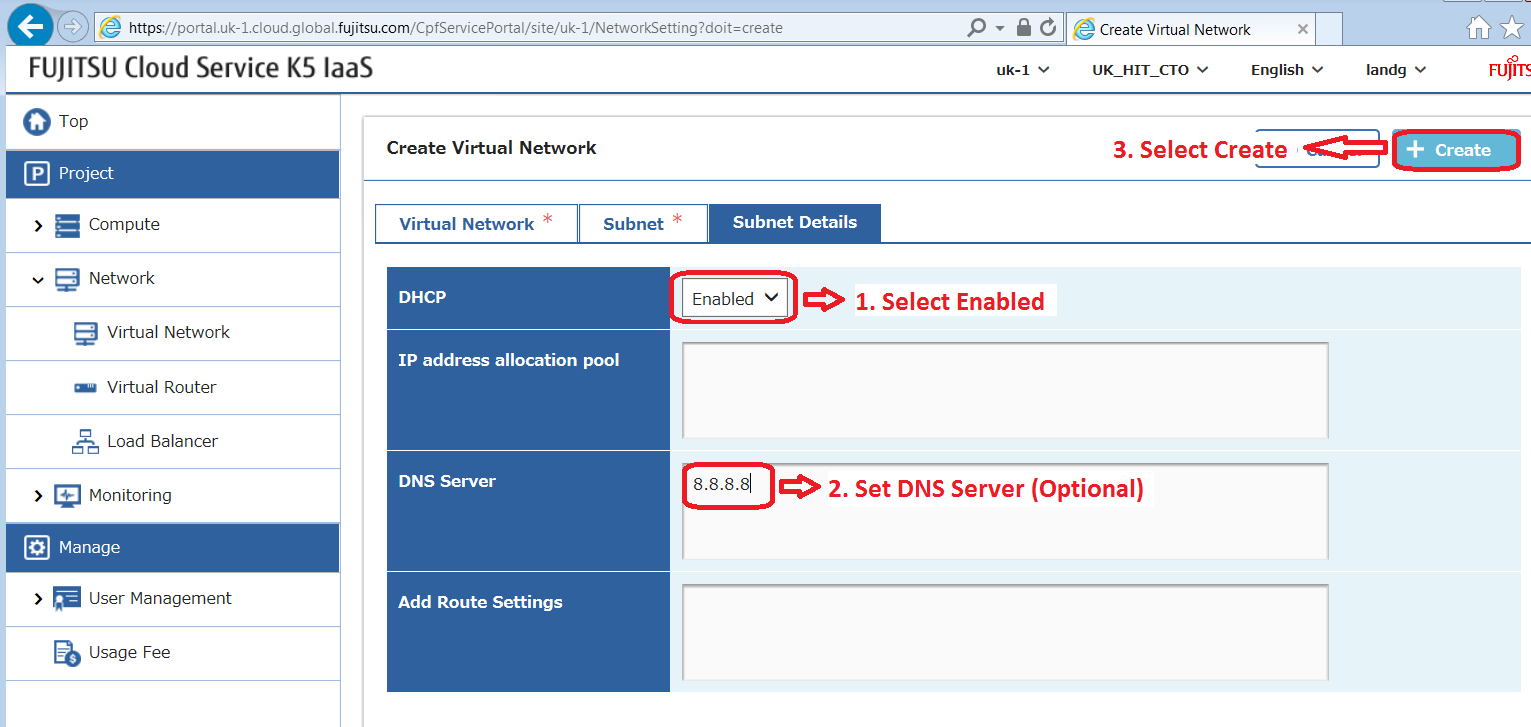Image resolution: width=1531 pixels, height=727 pixels.
Task: Click the Project P icon
Action: coord(37,174)
